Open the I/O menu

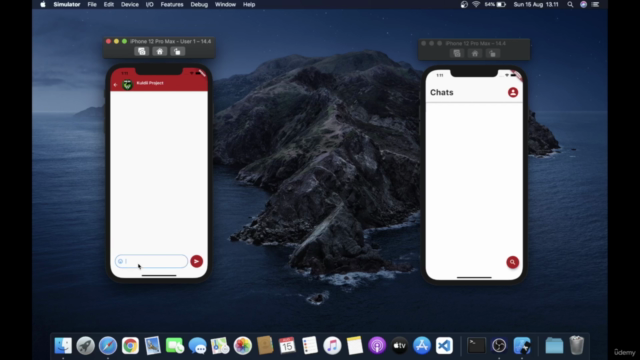coord(149,4)
